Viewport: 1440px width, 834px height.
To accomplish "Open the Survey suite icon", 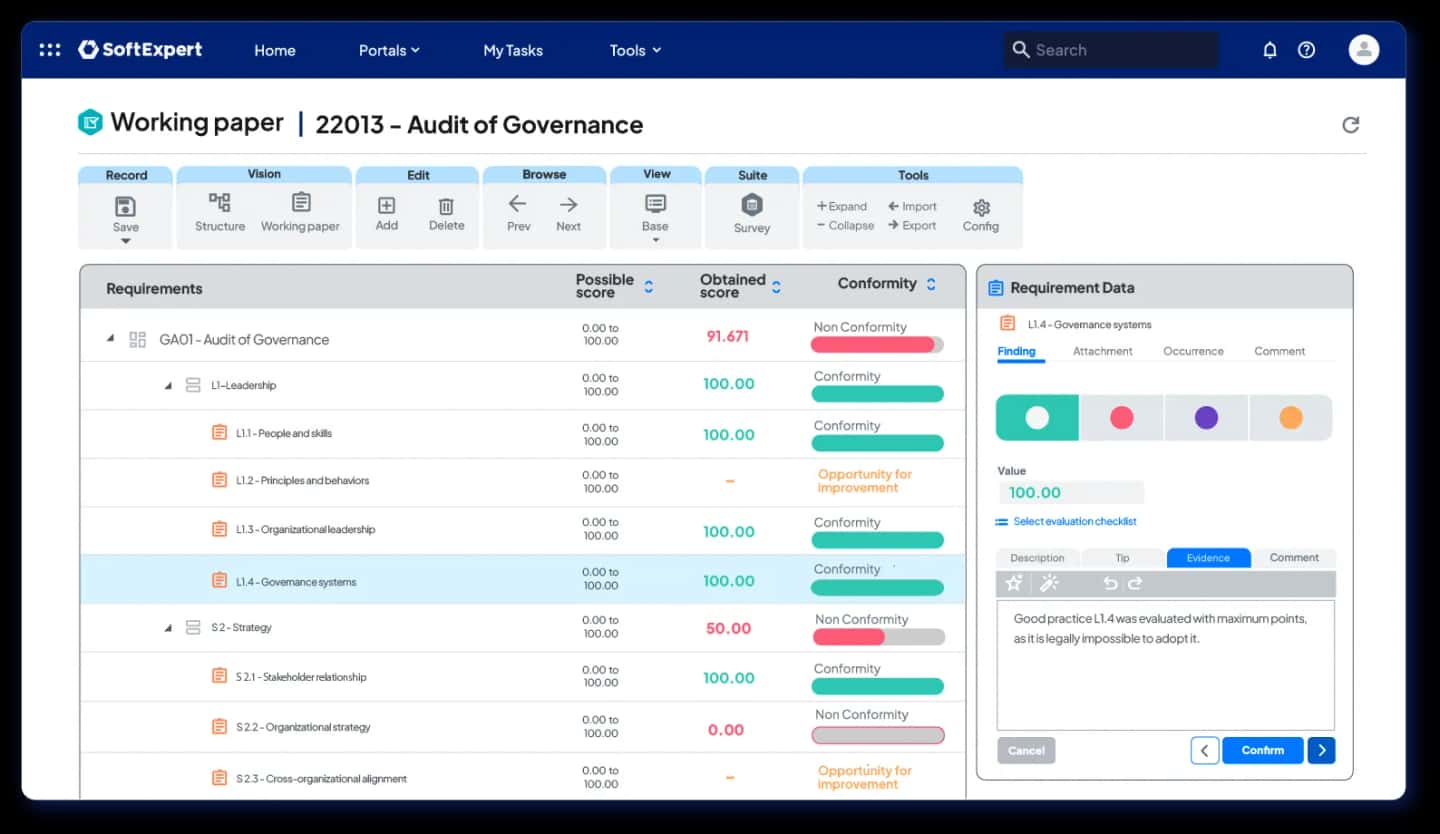I will tap(752, 205).
